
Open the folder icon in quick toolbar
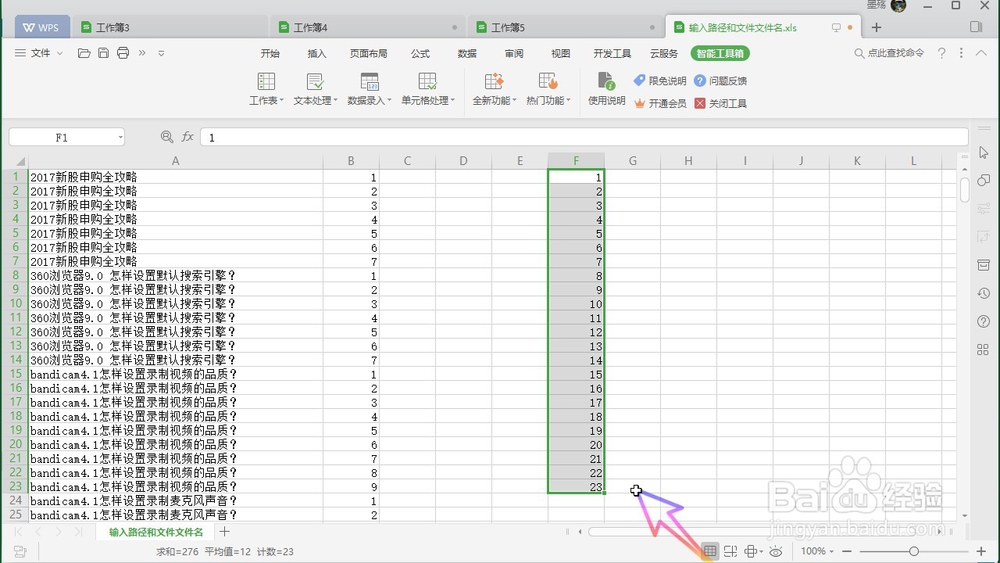(x=84, y=53)
